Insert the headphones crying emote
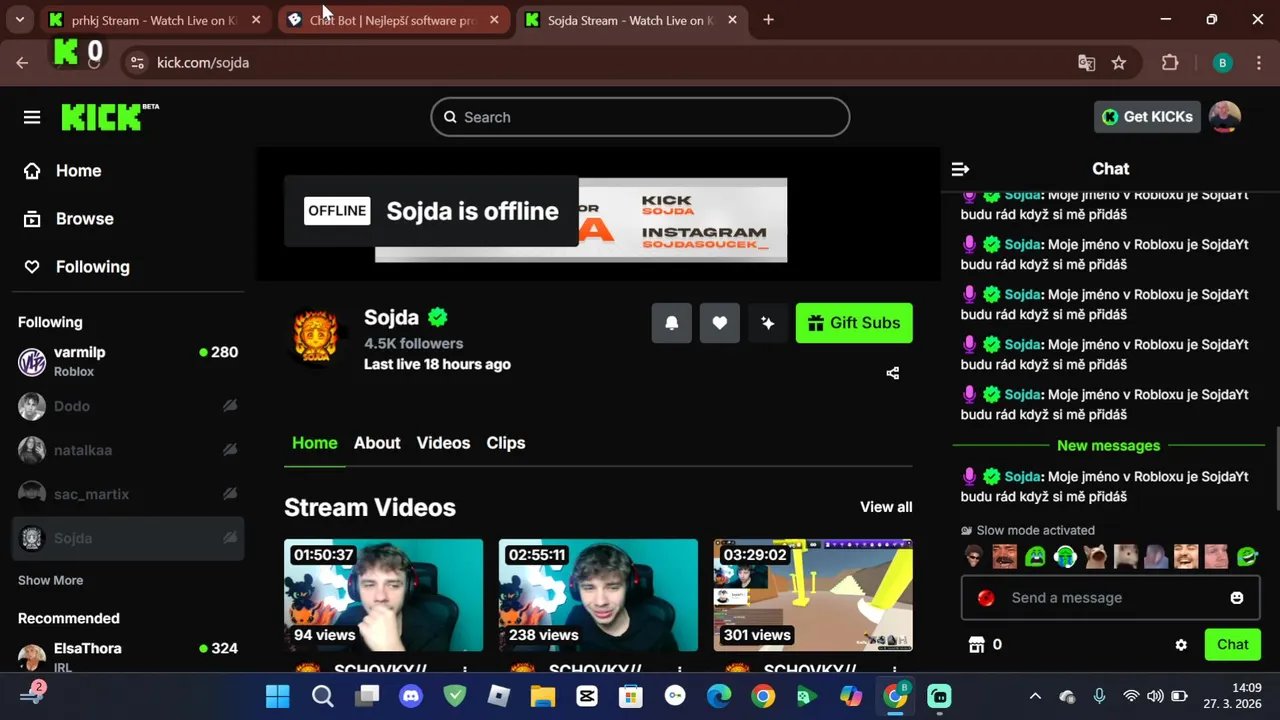 [x=1065, y=557]
